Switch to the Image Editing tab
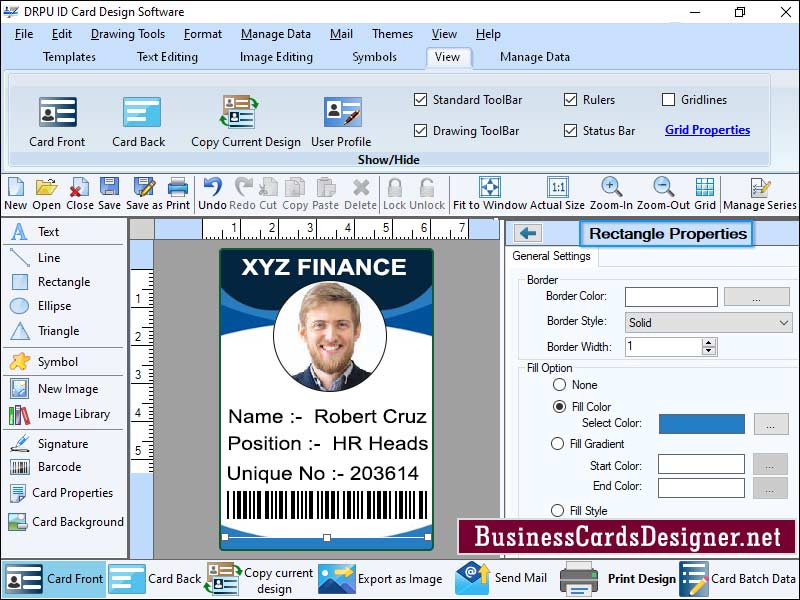 pyautogui.click(x=276, y=57)
